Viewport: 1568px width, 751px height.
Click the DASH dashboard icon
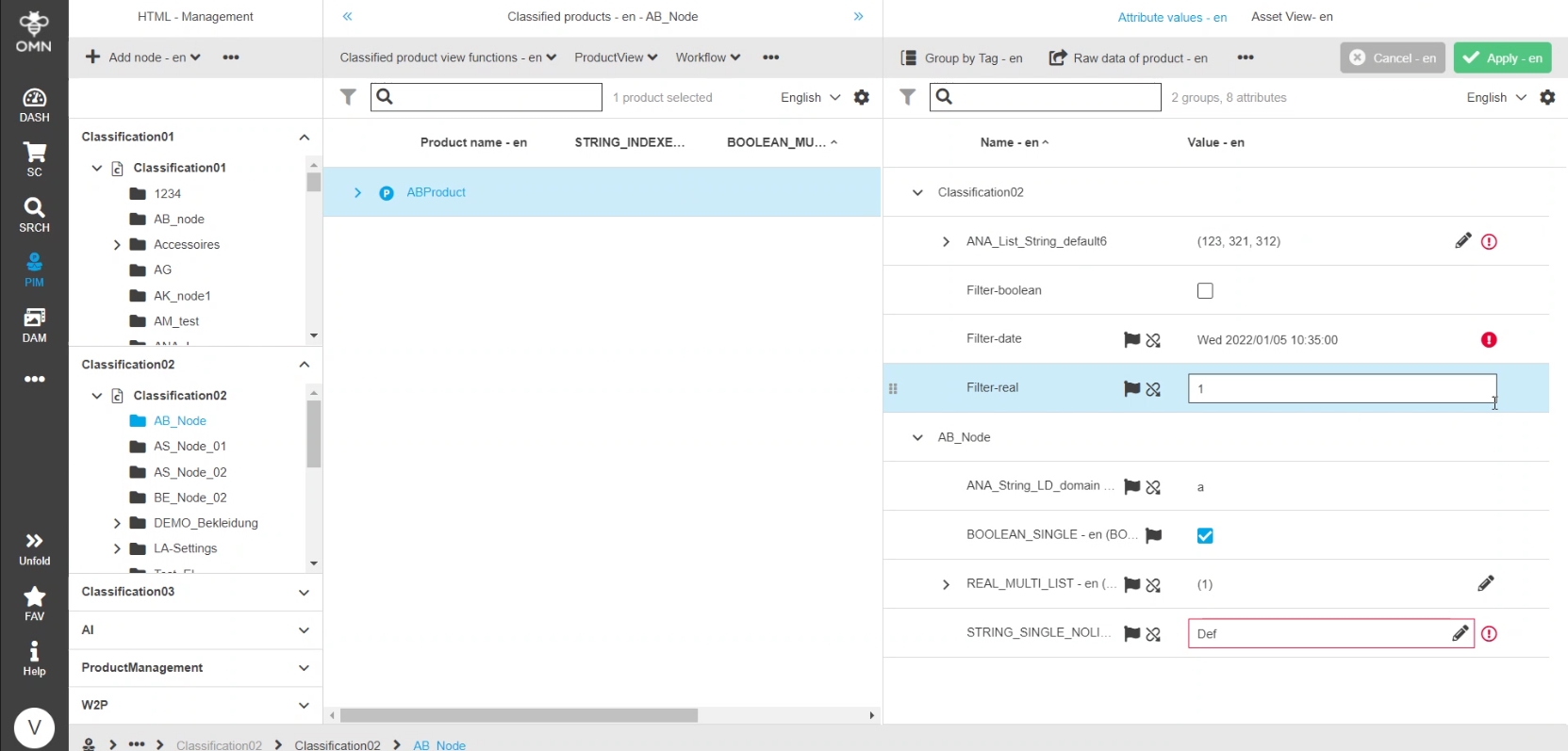pos(34,105)
